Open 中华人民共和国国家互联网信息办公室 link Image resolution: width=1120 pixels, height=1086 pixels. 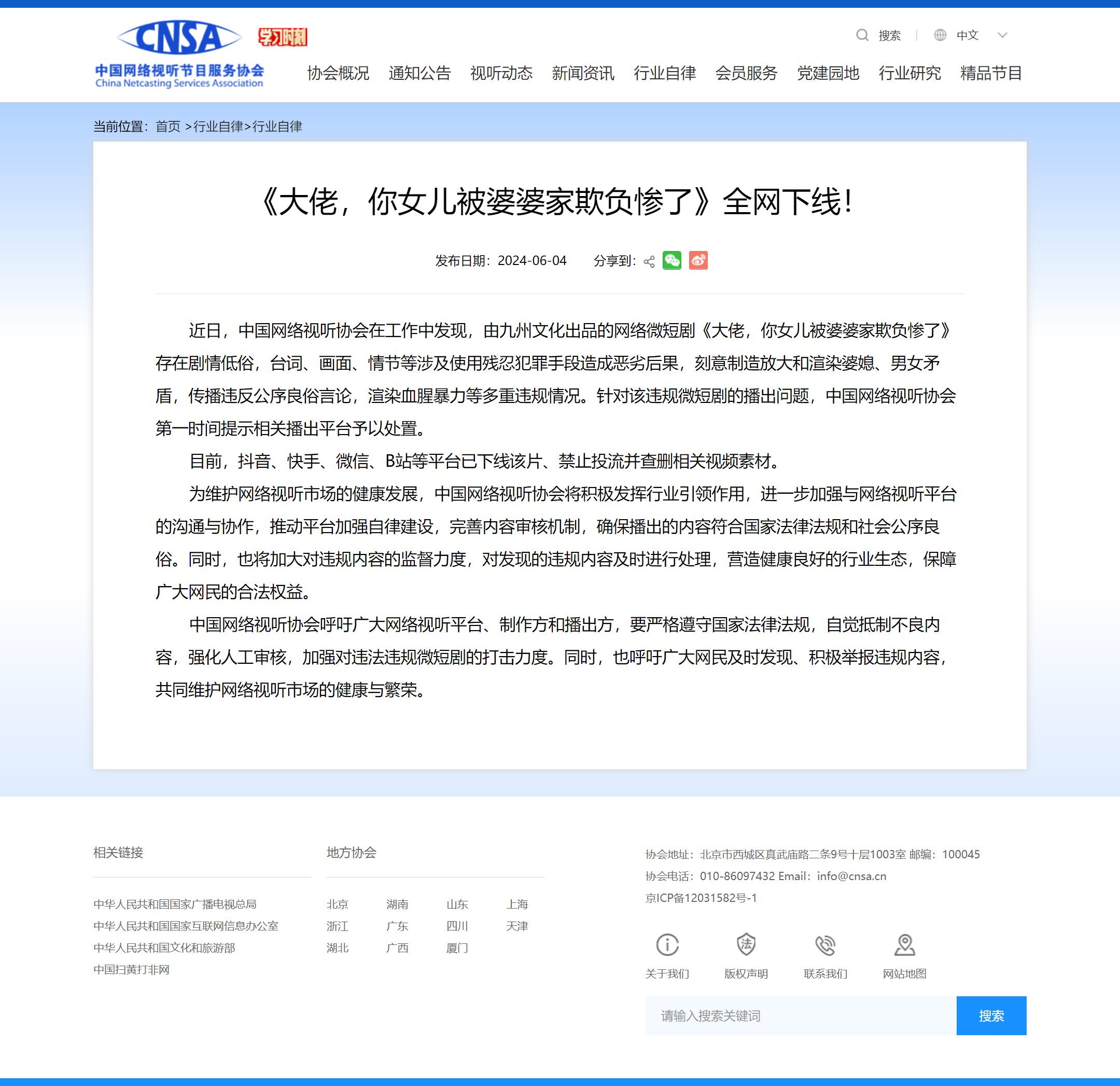(186, 926)
